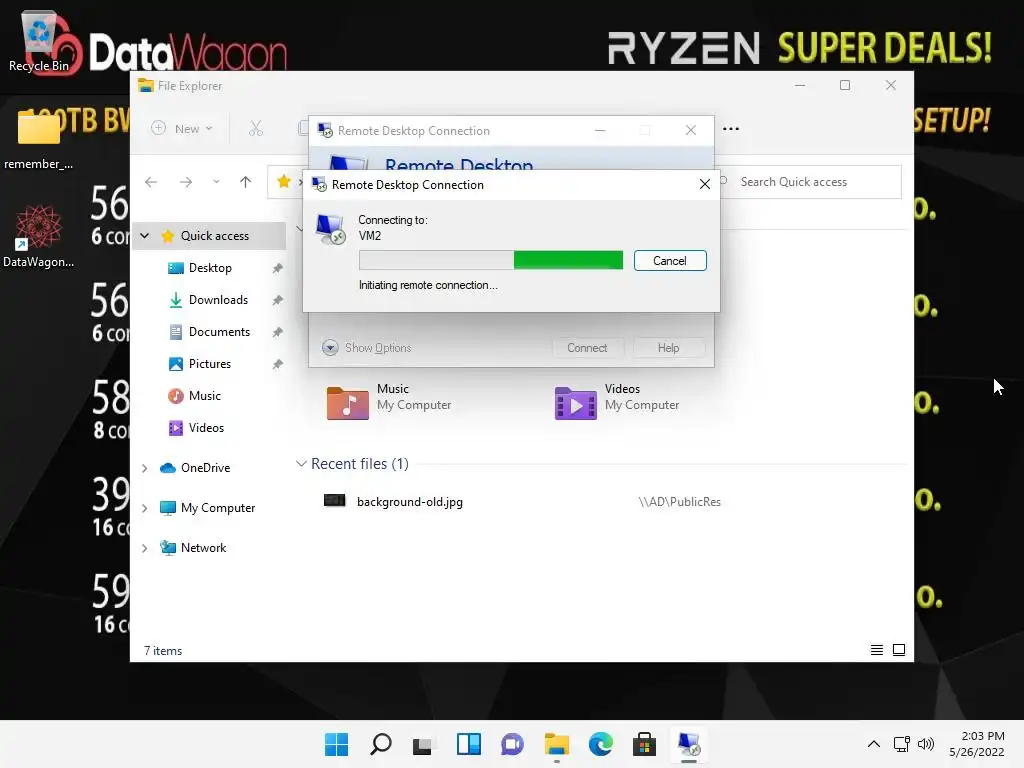Open recent locations dropdown chevron
Viewport: 1024px width, 768px height.
[x=216, y=182]
